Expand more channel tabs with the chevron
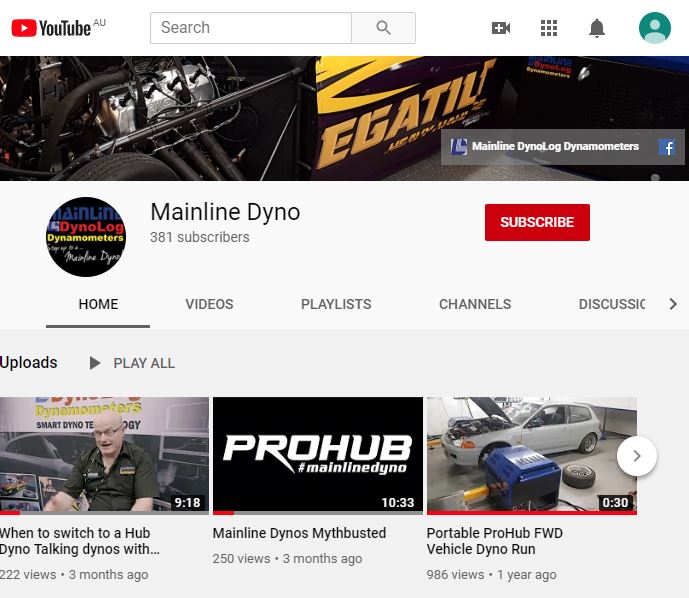 (x=673, y=304)
